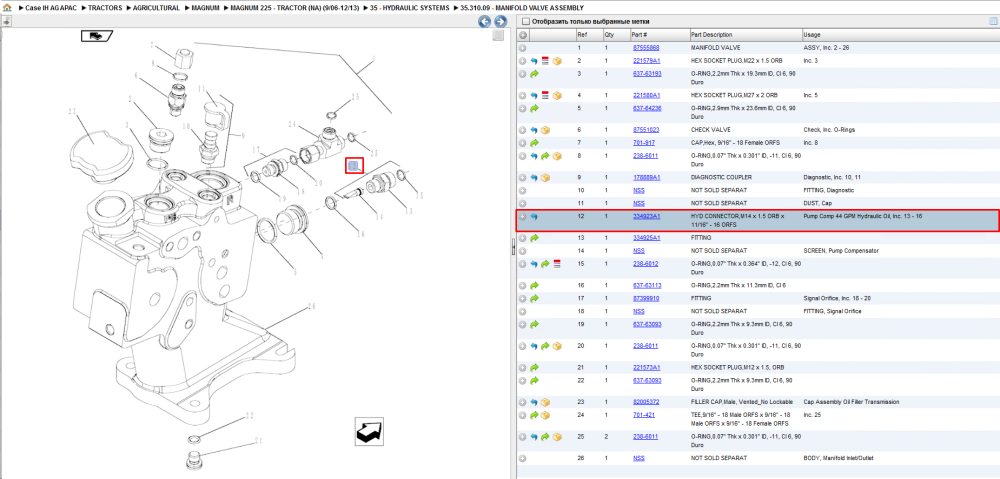The height and width of the screenshot is (479, 1000).
Task: Toggle 'Отобразить только выбранные метки' checkbox
Action: (526, 22)
